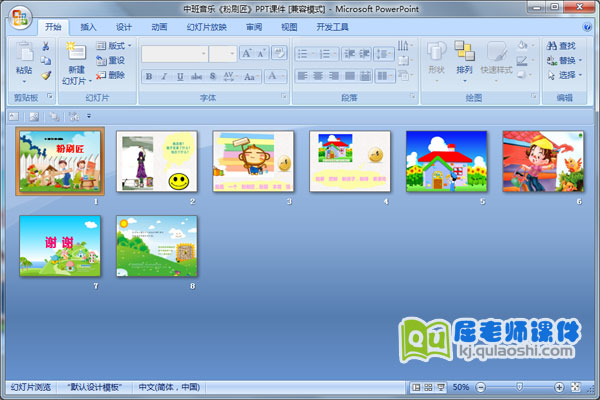Switch to the Review tab
Screen dimensions: 600x400
tap(254, 27)
